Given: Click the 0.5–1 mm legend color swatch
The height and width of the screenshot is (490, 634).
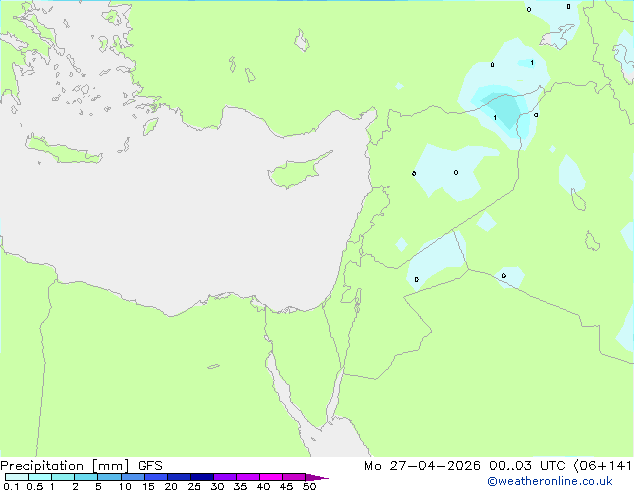Looking at the screenshot, I should (x=40, y=477).
